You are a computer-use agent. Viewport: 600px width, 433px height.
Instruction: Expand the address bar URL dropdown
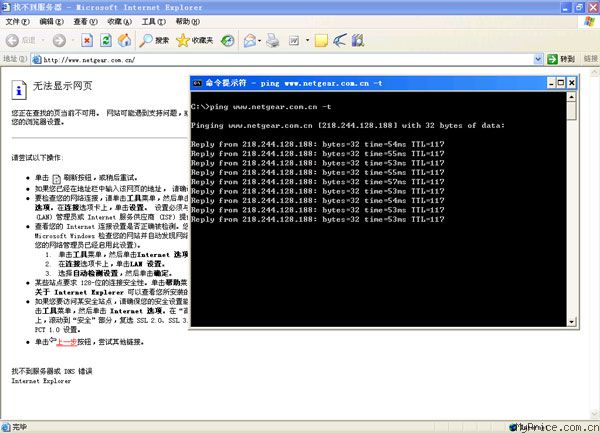pos(538,59)
